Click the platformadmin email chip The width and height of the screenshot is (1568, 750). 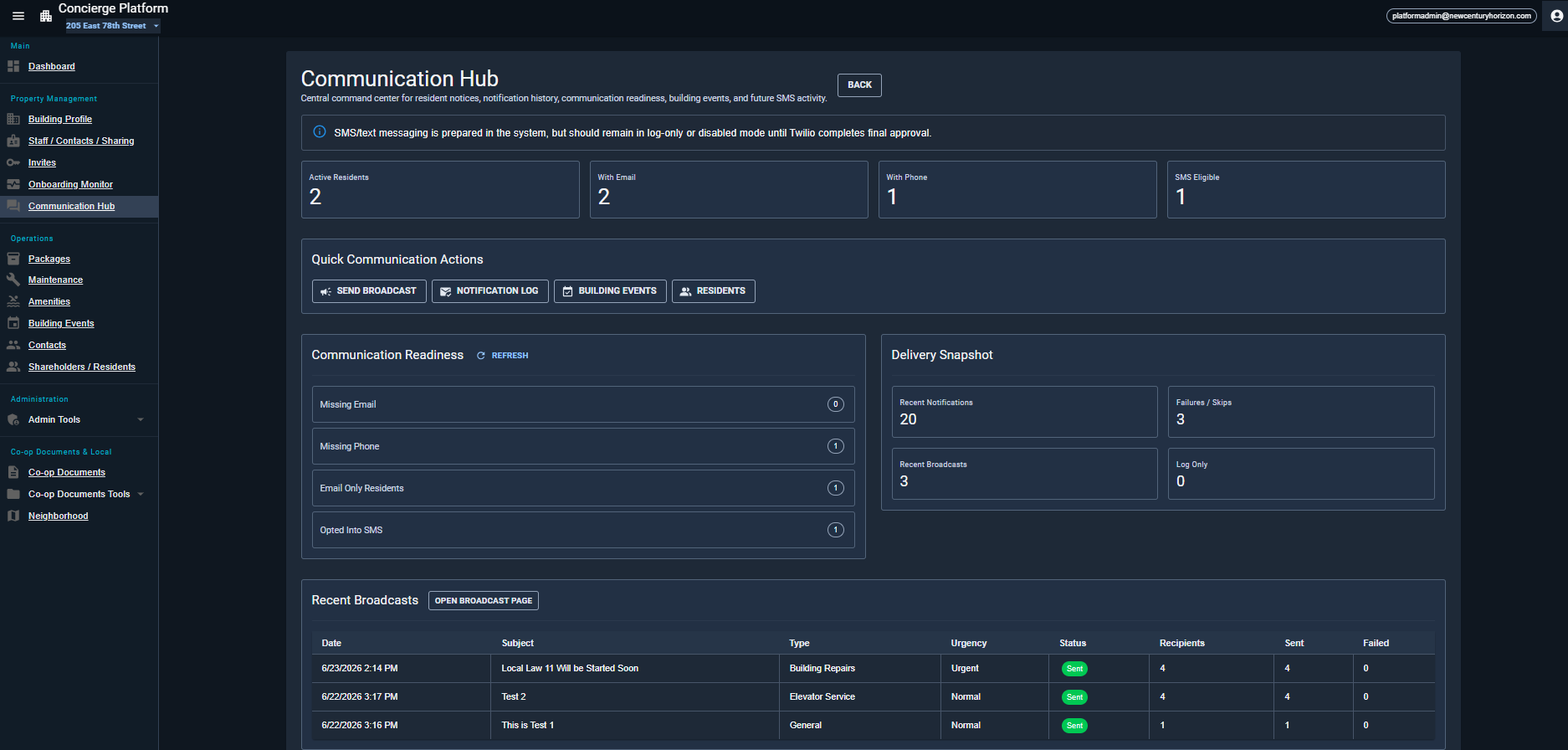coord(1462,16)
